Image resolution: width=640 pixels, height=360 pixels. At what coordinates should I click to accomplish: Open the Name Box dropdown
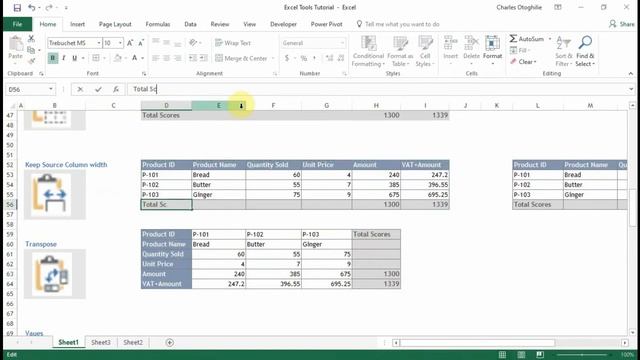tap(51, 89)
